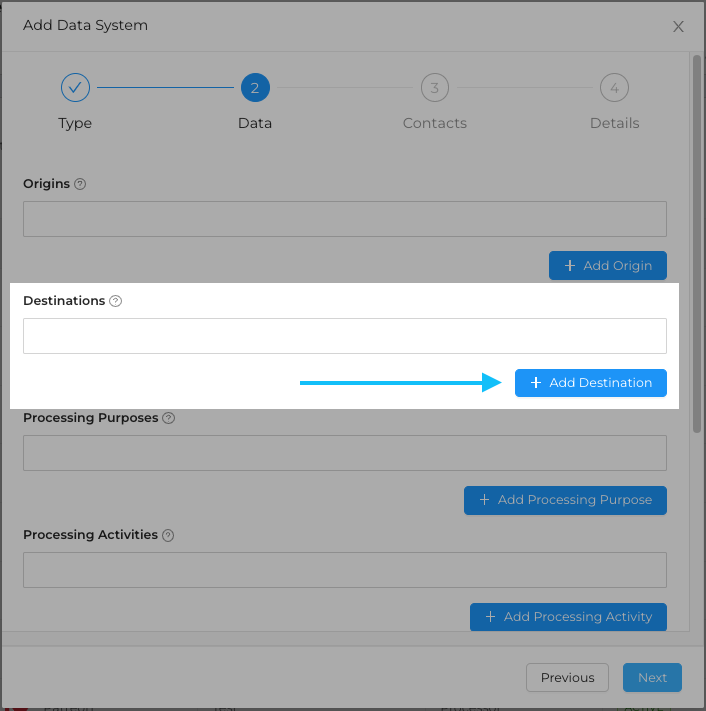Viewport: 706px width, 711px height.
Task: Focus the Processing Activities input field
Action: tap(345, 570)
